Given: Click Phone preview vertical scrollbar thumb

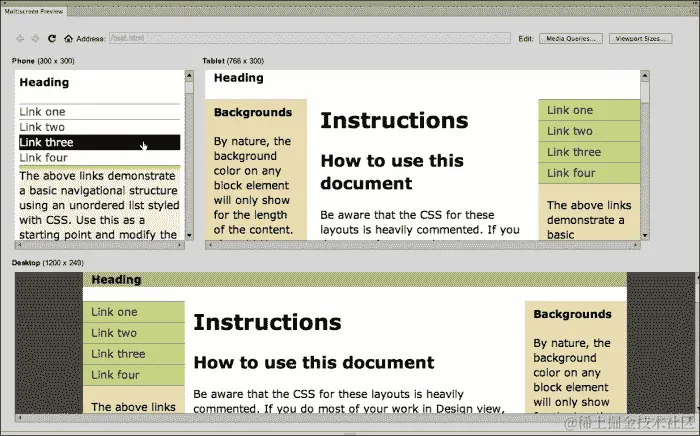Looking at the screenshot, I should tap(189, 87).
